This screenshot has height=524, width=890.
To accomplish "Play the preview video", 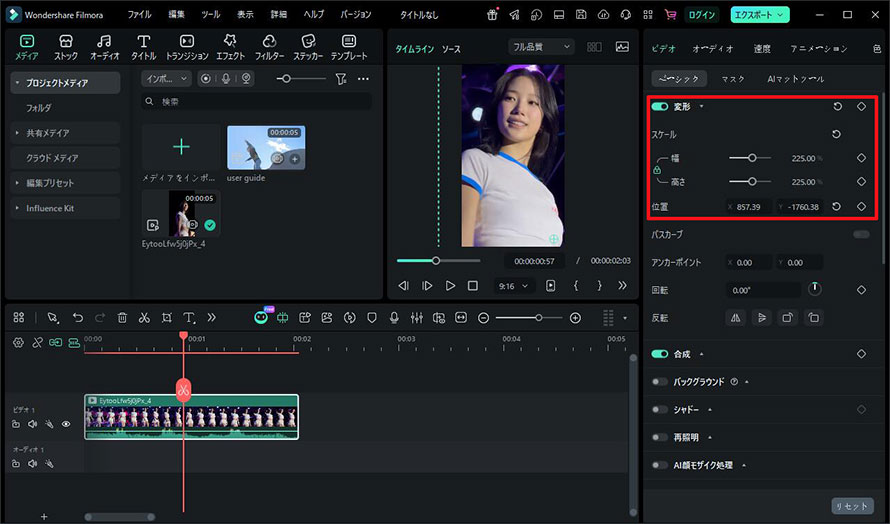I will coord(450,286).
